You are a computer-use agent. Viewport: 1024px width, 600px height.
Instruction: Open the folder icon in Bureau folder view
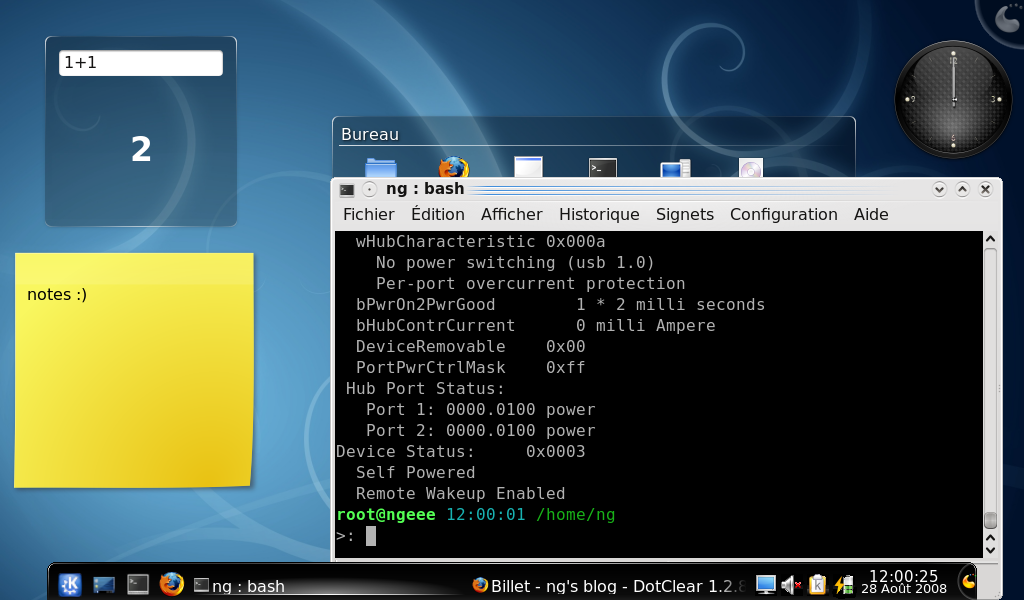(381, 167)
